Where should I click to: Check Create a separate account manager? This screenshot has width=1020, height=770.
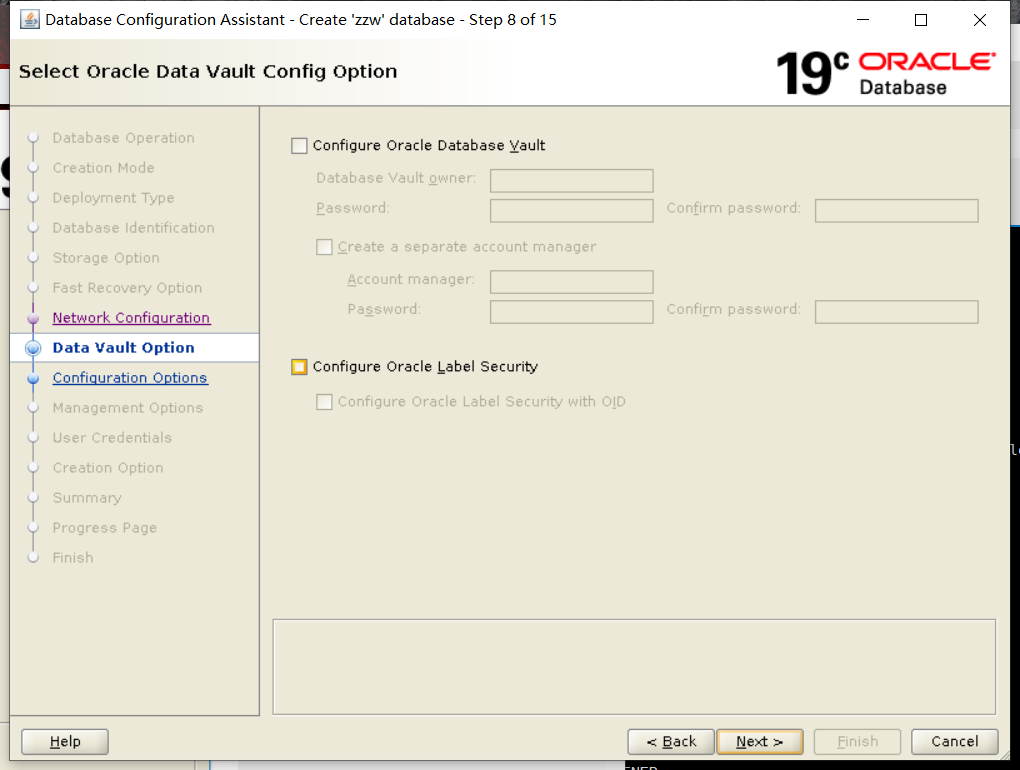coord(324,246)
